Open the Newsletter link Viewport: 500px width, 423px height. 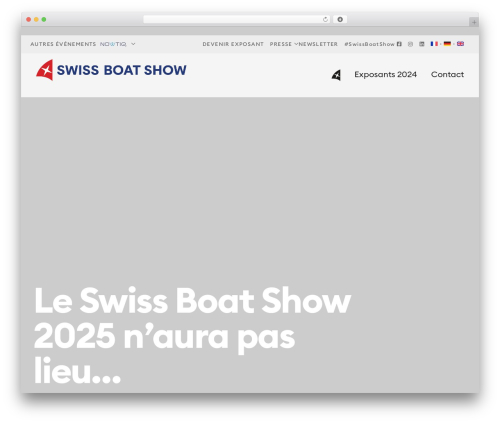click(x=318, y=44)
